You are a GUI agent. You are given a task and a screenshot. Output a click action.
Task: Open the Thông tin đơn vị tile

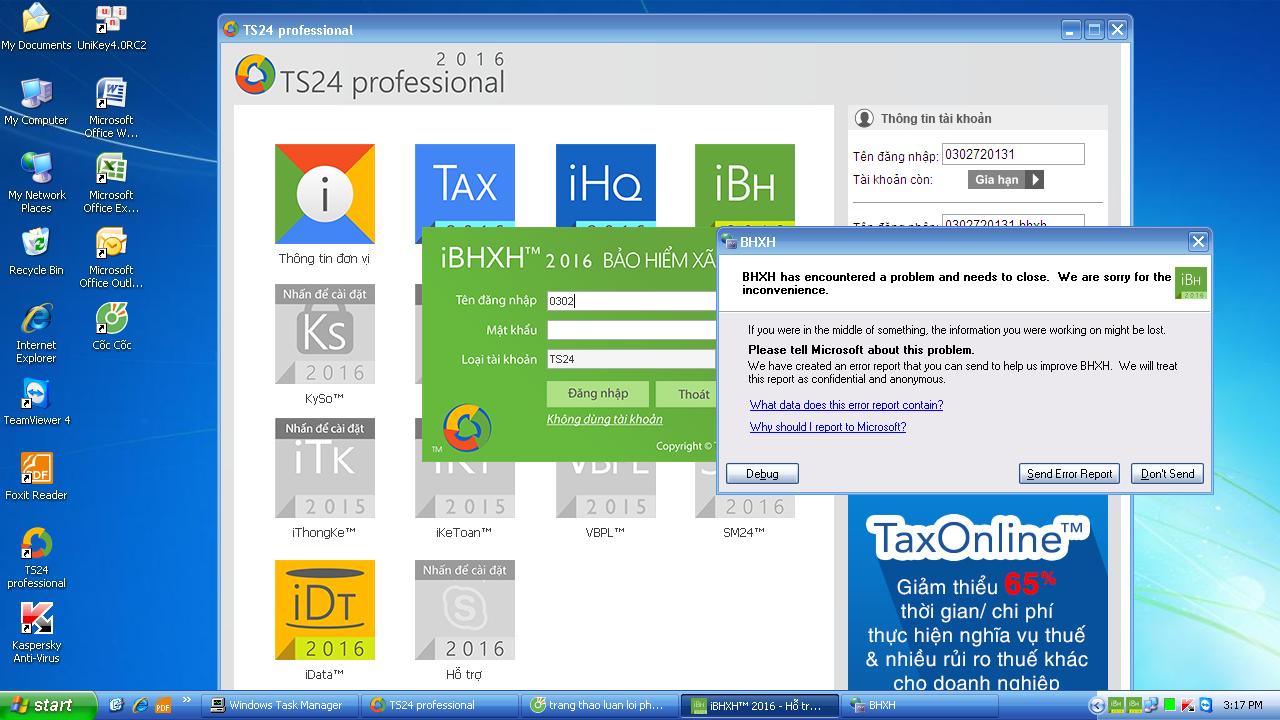pos(325,194)
